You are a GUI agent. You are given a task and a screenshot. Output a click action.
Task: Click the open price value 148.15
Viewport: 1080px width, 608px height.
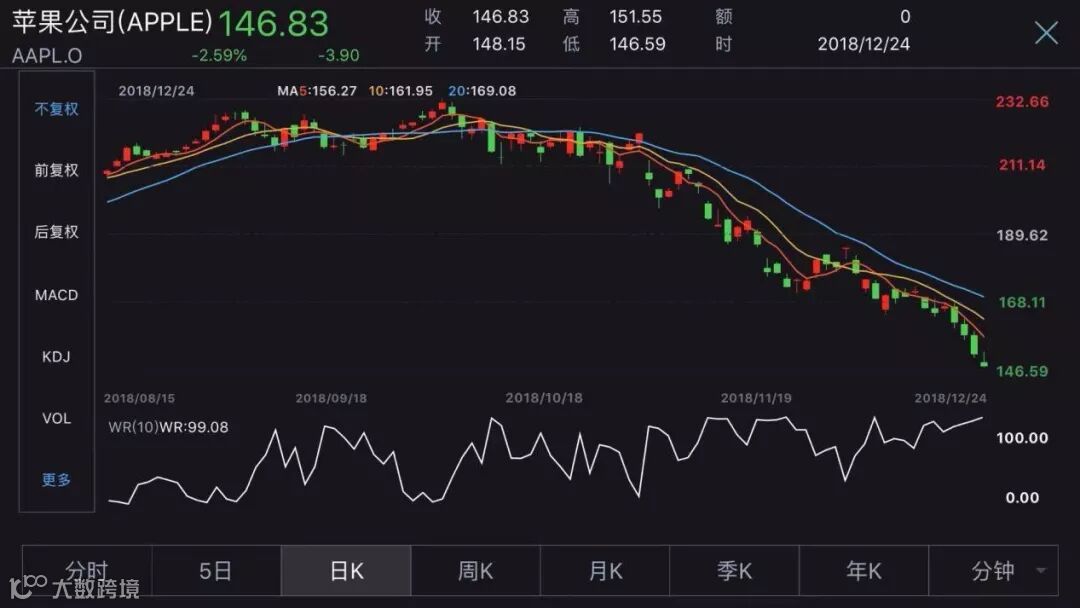499,44
